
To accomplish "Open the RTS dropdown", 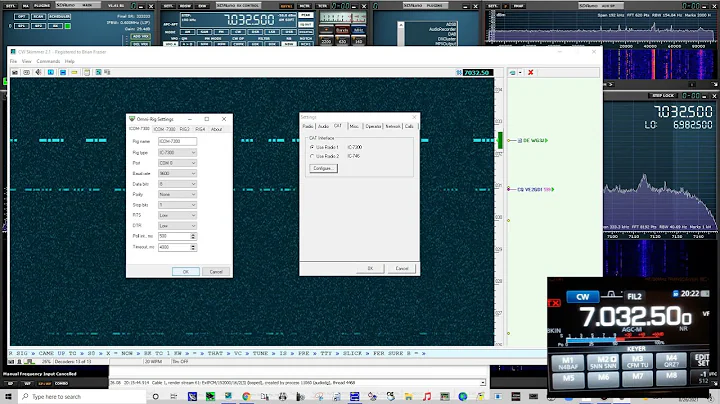I will pyautogui.click(x=177, y=215).
